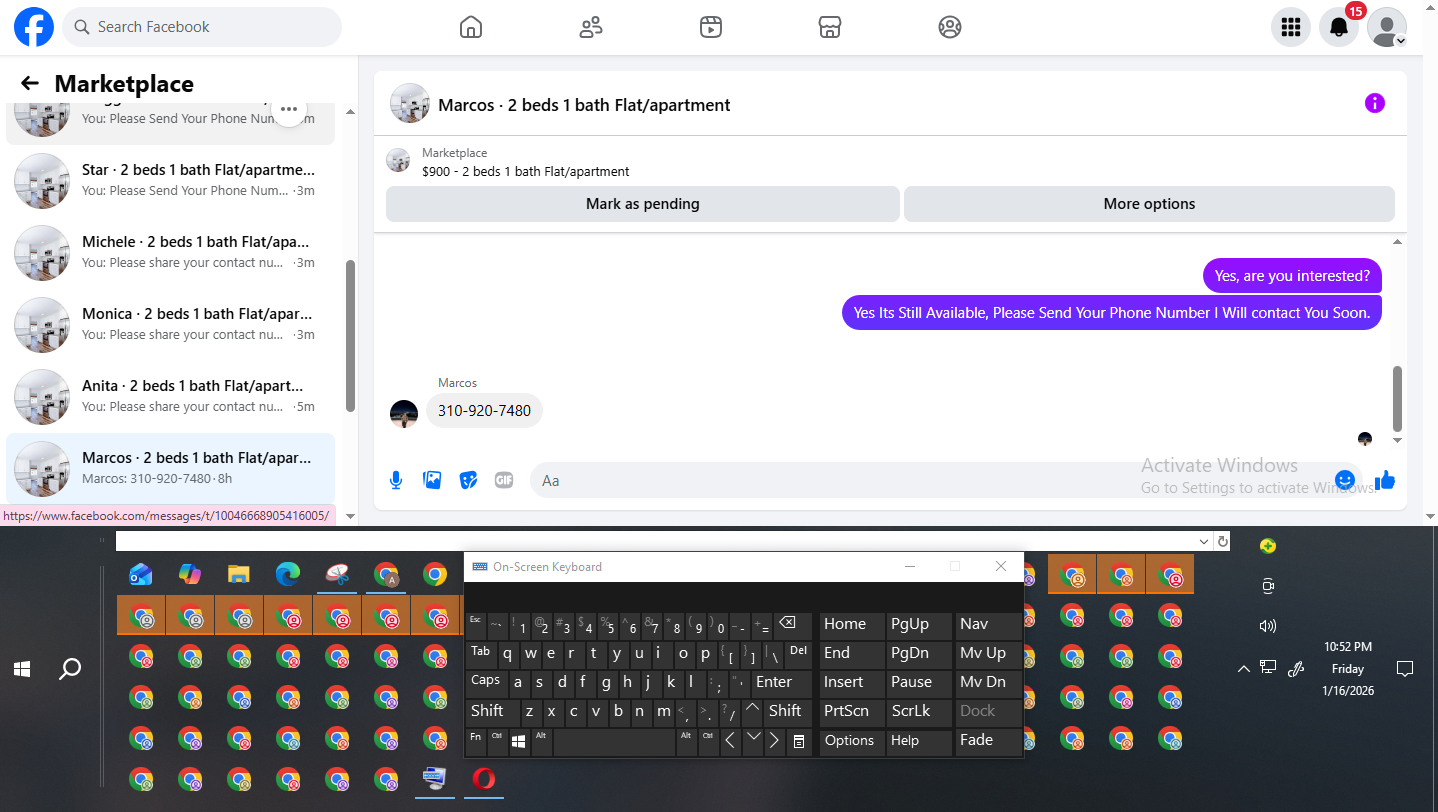Viewport: 1438px width, 812px height.
Task: Send a thumbs-up like
Action: [x=1385, y=480]
